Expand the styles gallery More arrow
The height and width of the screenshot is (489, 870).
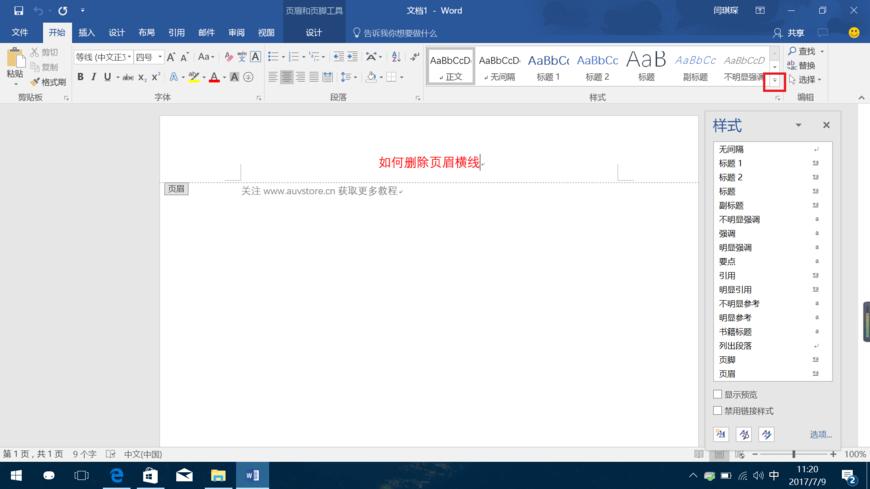[x=775, y=80]
